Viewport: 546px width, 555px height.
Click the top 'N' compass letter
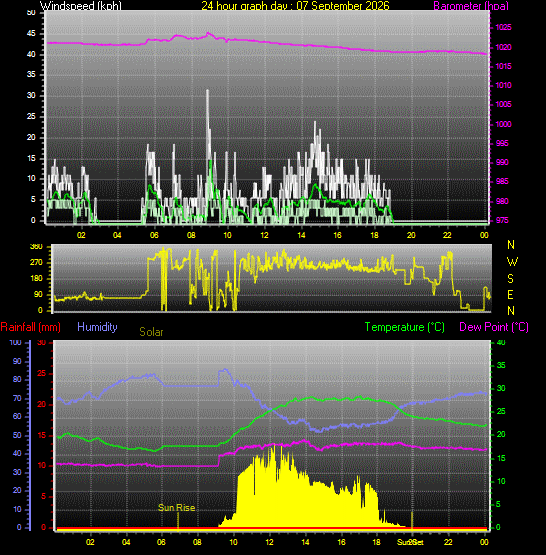[x=511, y=245]
